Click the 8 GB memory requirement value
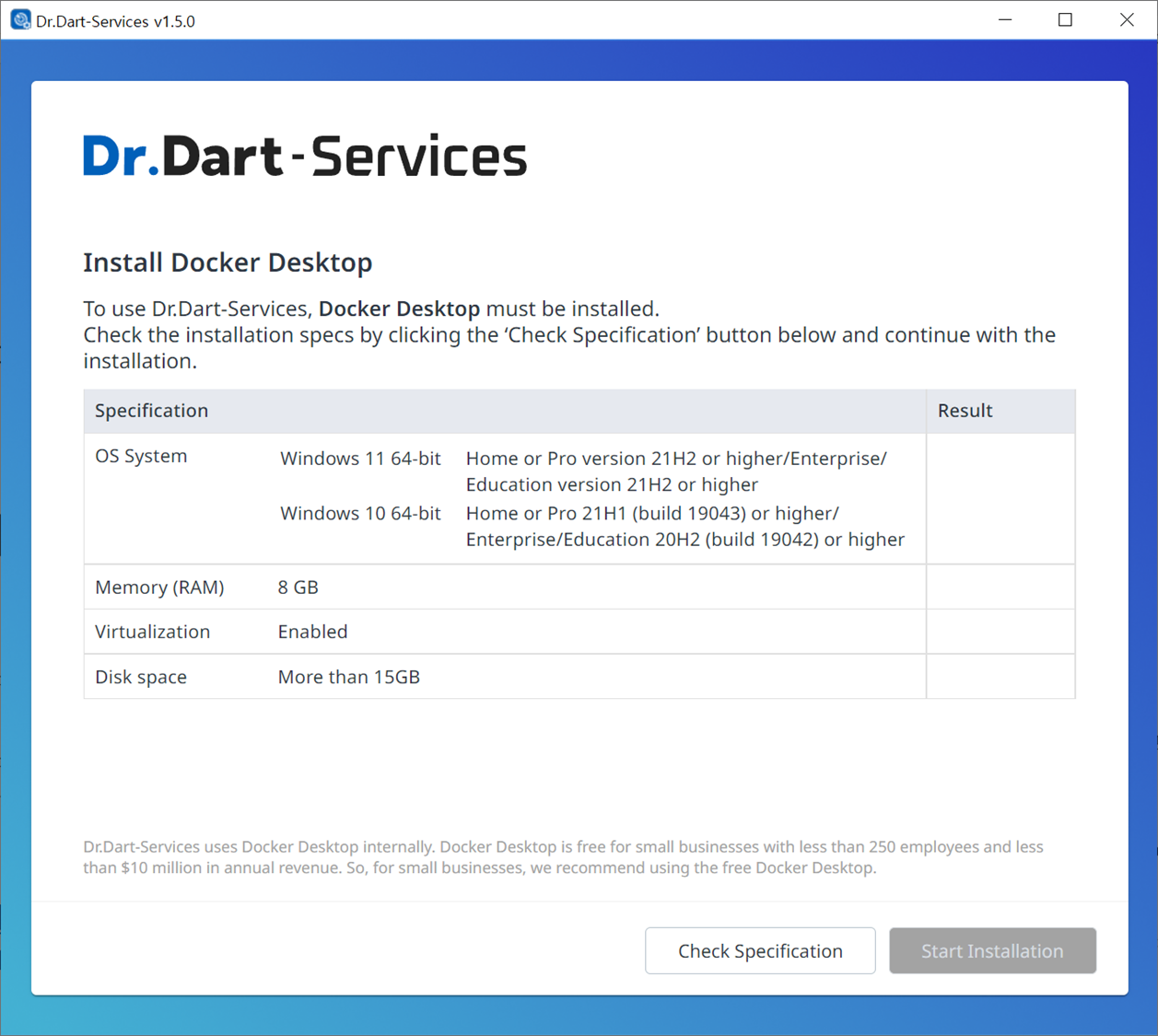 click(298, 588)
